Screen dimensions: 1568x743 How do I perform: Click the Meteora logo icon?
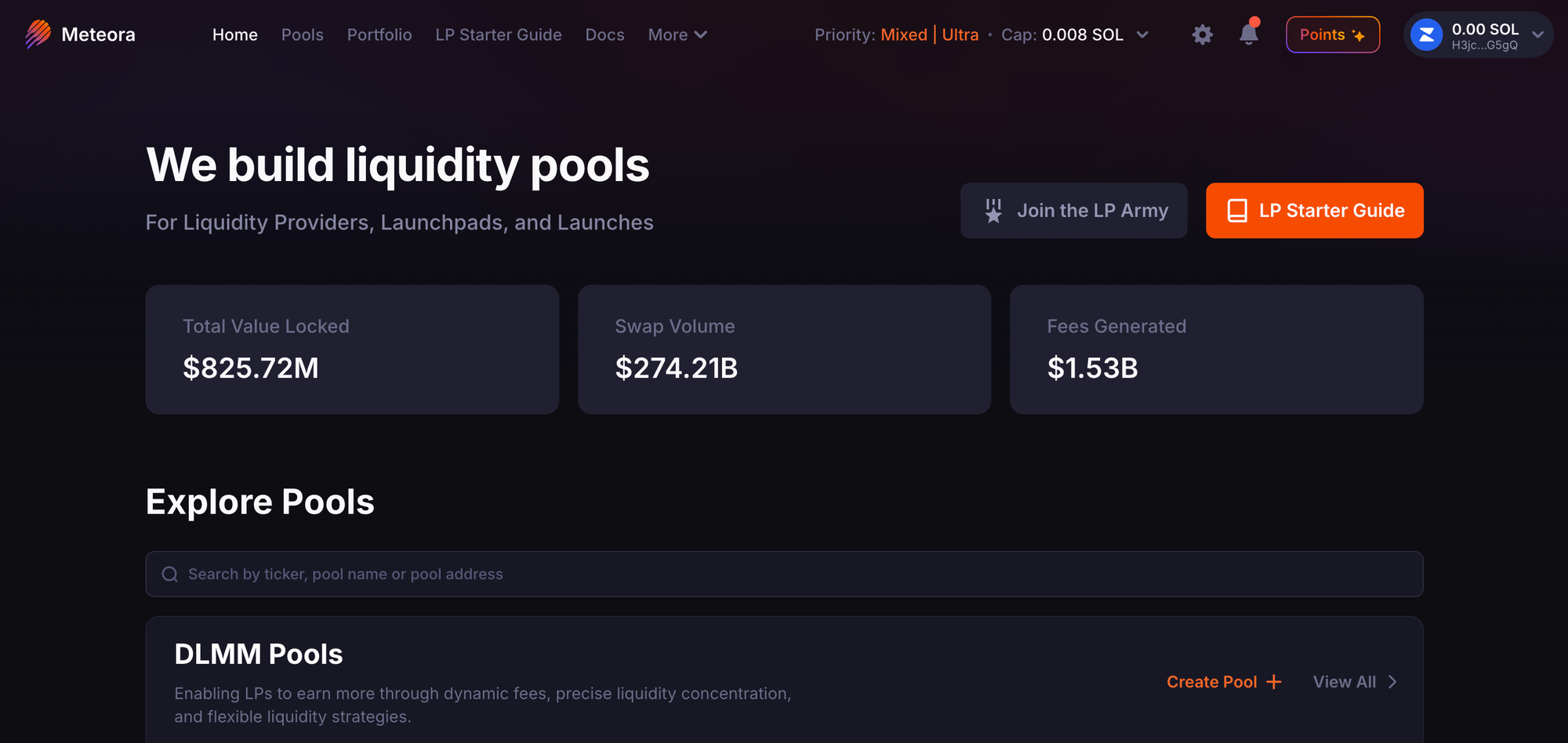pos(38,34)
